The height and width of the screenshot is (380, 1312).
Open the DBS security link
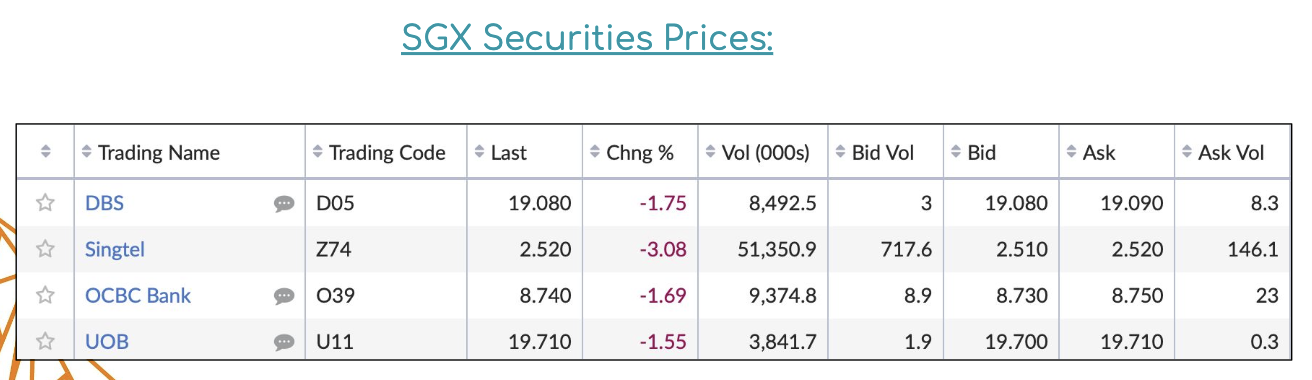[x=104, y=203]
